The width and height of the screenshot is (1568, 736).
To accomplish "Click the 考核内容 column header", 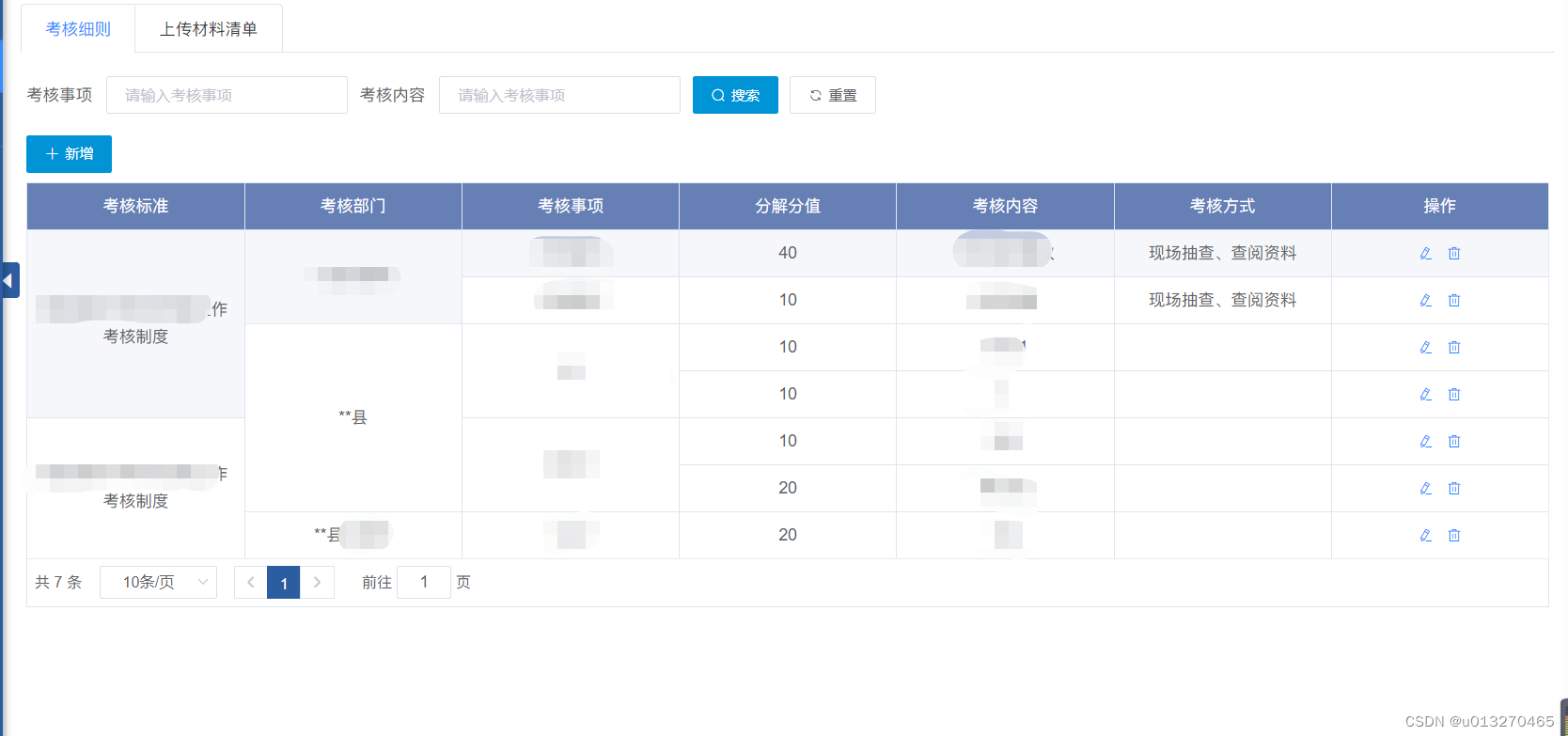I will (x=1005, y=206).
